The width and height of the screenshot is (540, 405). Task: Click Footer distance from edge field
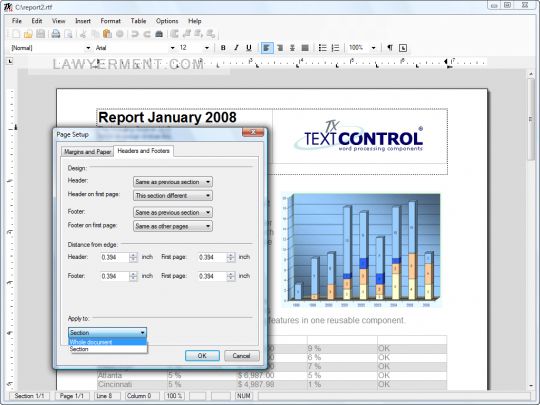click(x=115, y=276)
